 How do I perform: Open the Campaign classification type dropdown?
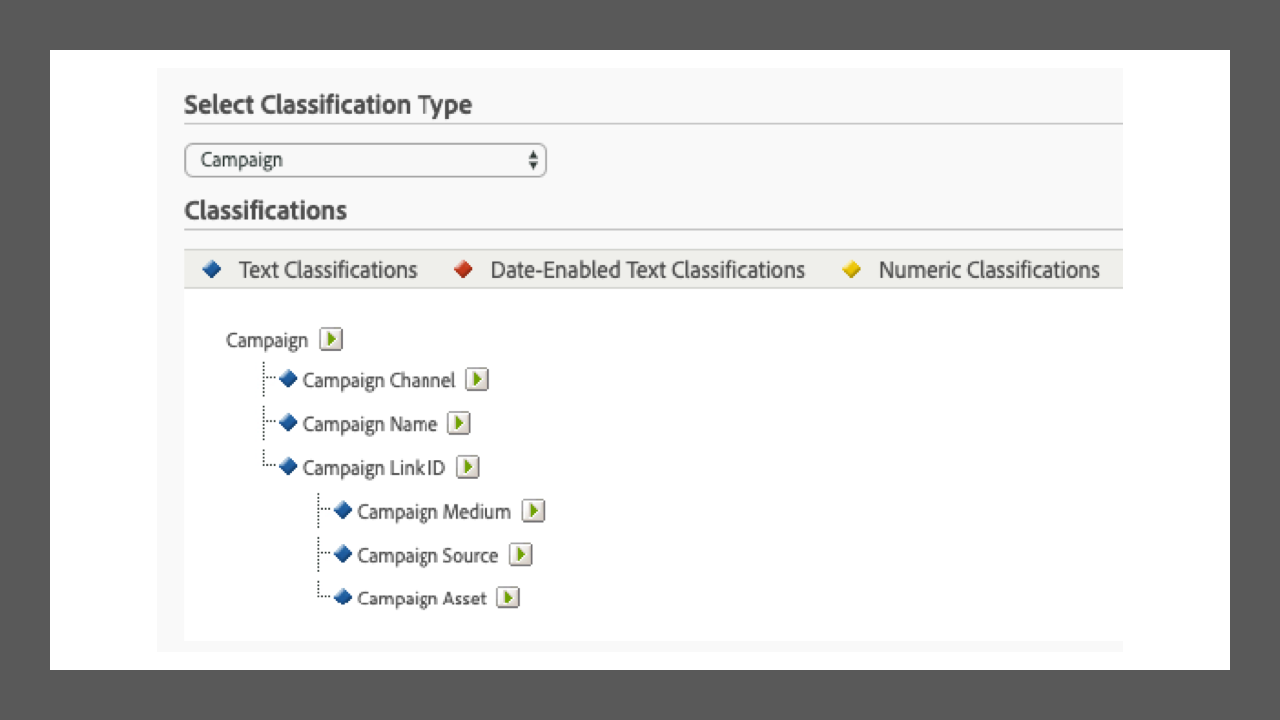[365, 160]
